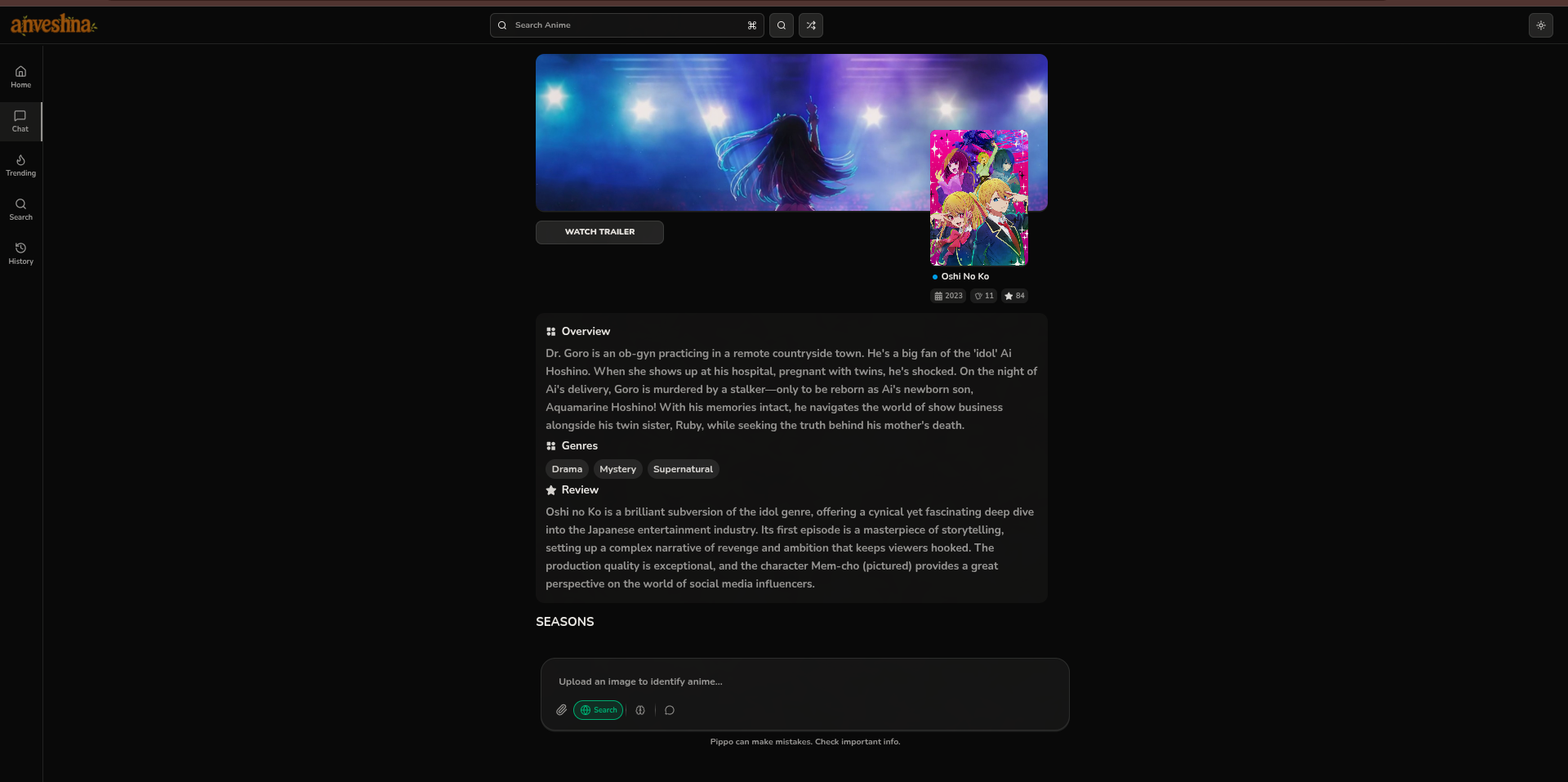This screenshot has width=1568, height=782.
Task: Toggle the light/dark theme button
Action: (1541, 25)
